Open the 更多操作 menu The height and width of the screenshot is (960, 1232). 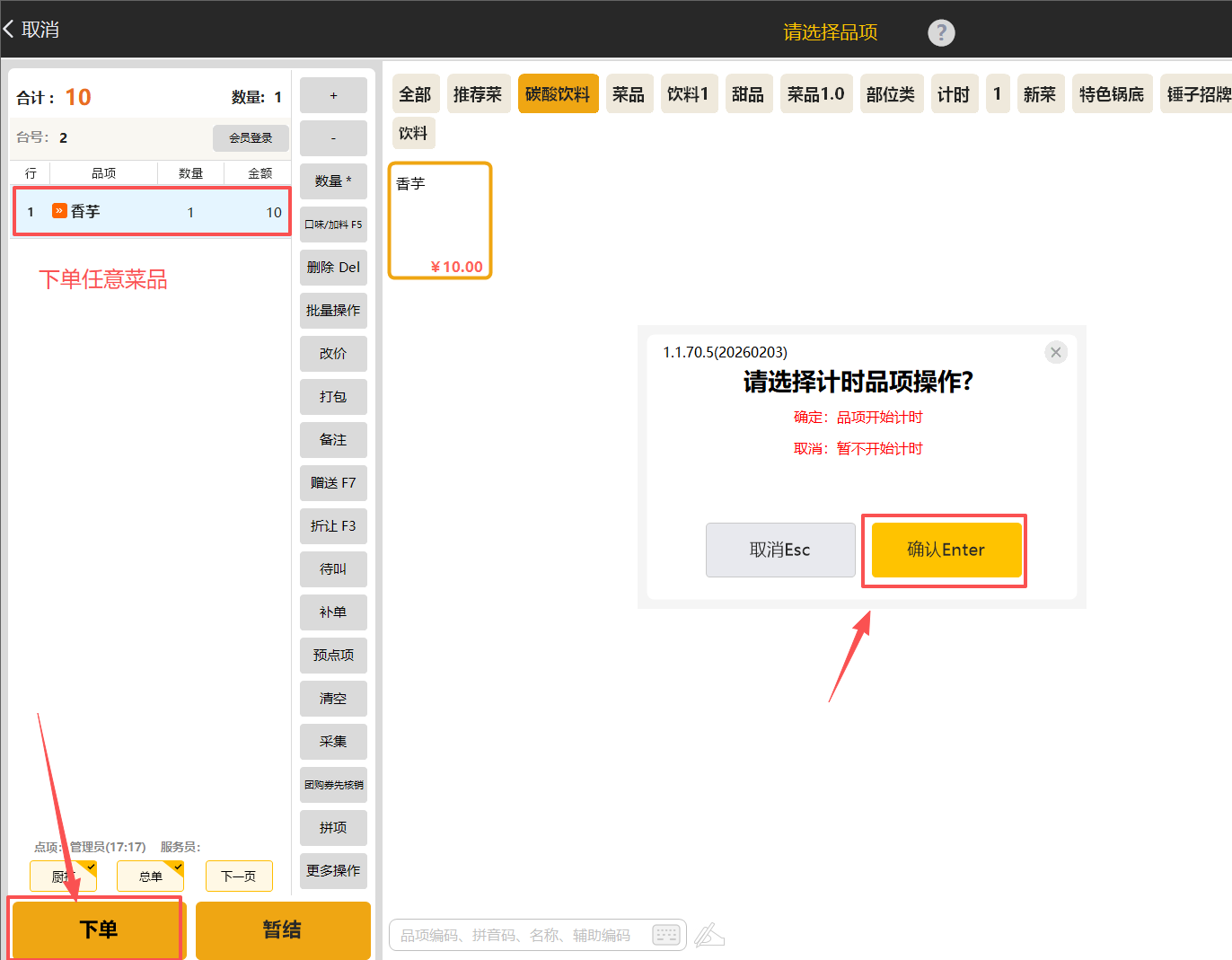pyautogui.click(x=333, y=870)
